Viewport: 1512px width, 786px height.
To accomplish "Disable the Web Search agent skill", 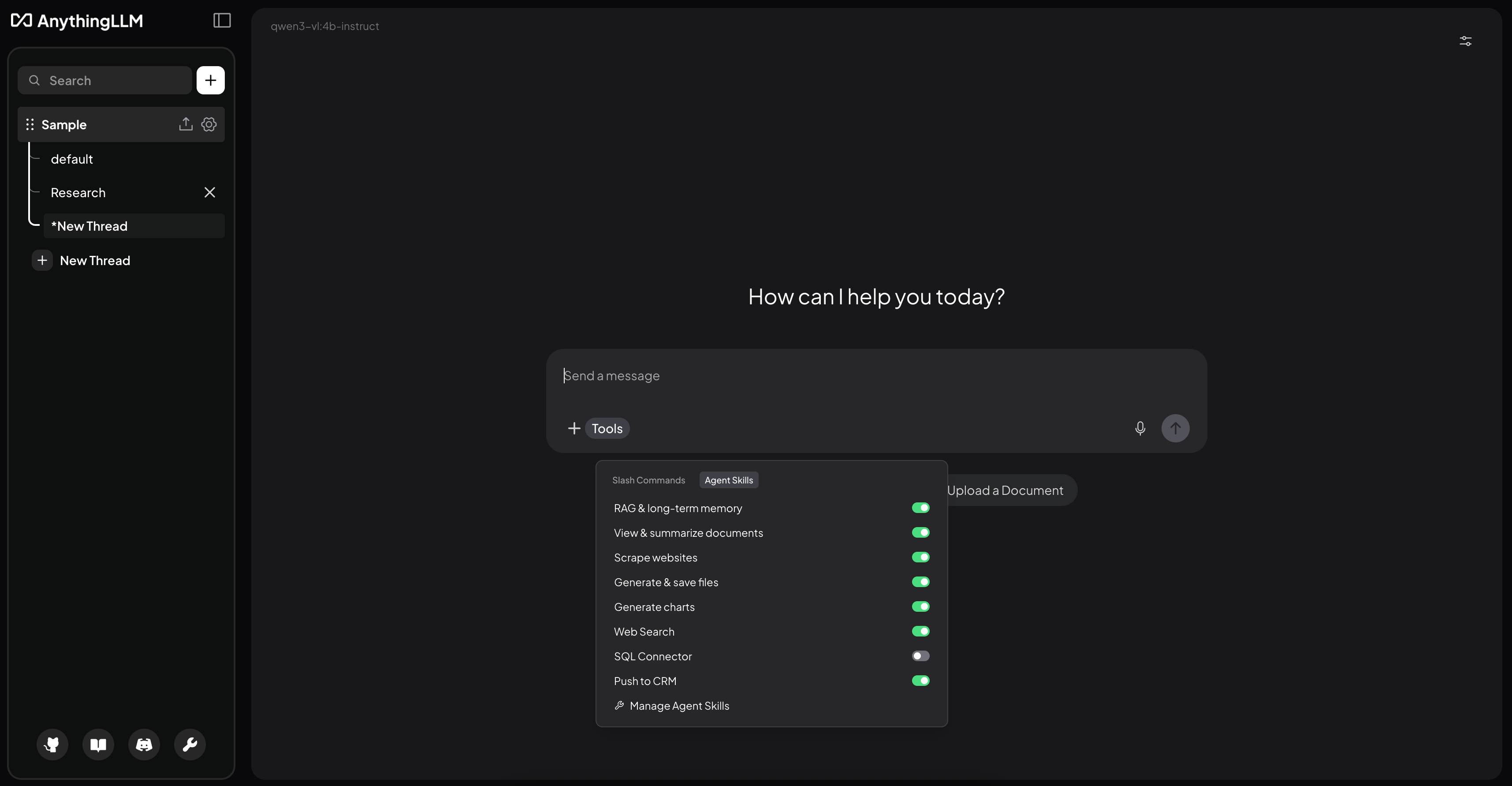I will [x=920, y=632].
